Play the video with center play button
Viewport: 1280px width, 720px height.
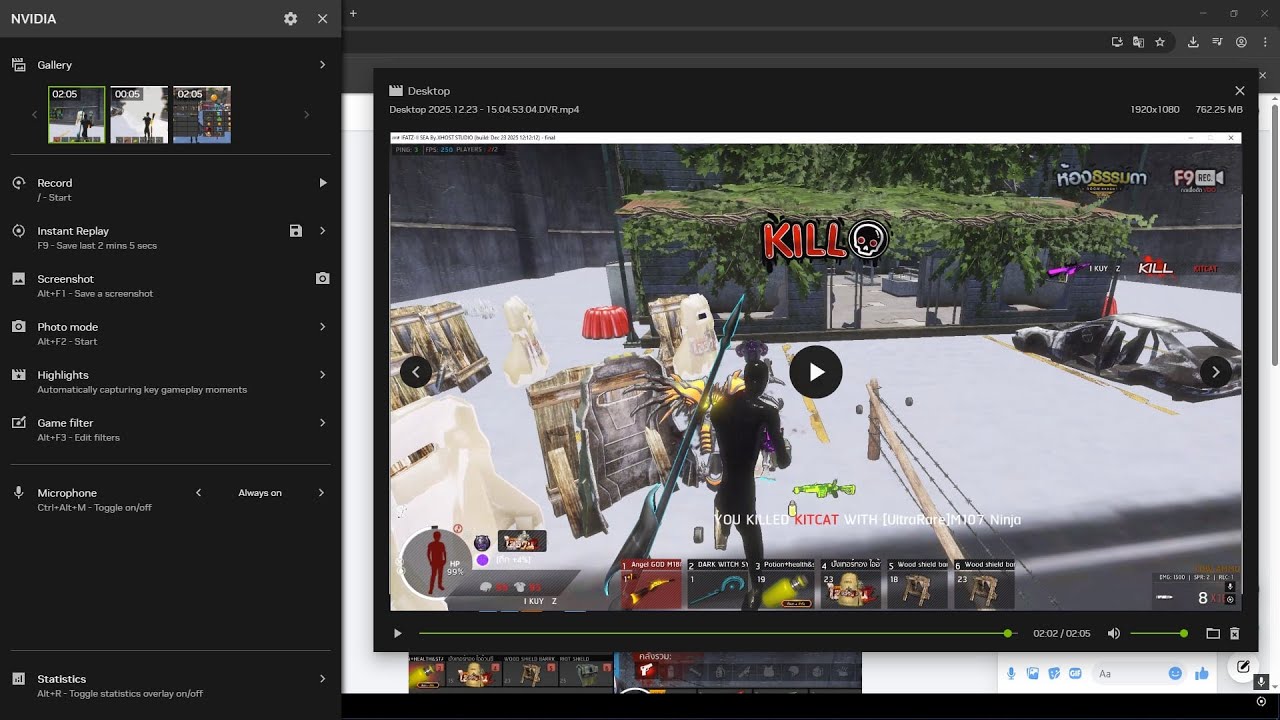click(816, 372)
